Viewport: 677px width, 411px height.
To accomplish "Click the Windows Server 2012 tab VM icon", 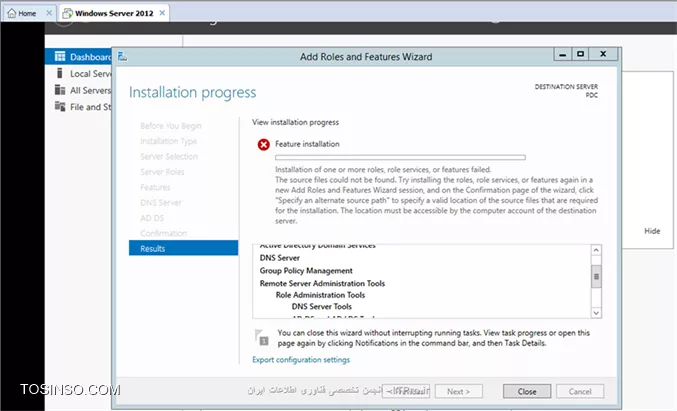I will [67, 13].
